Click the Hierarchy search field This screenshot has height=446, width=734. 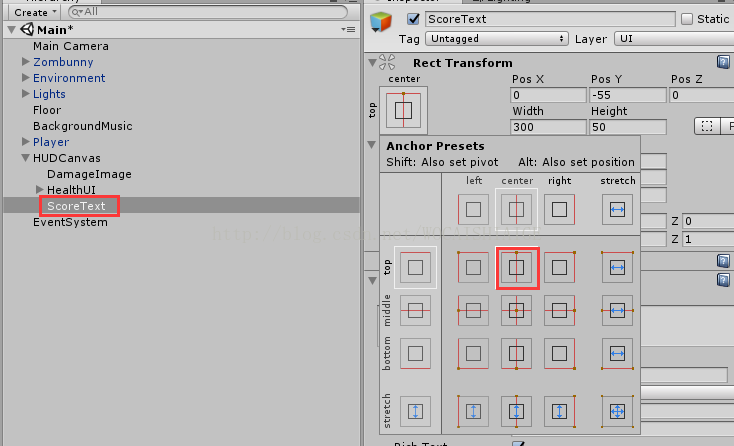(x=208, y=12)
